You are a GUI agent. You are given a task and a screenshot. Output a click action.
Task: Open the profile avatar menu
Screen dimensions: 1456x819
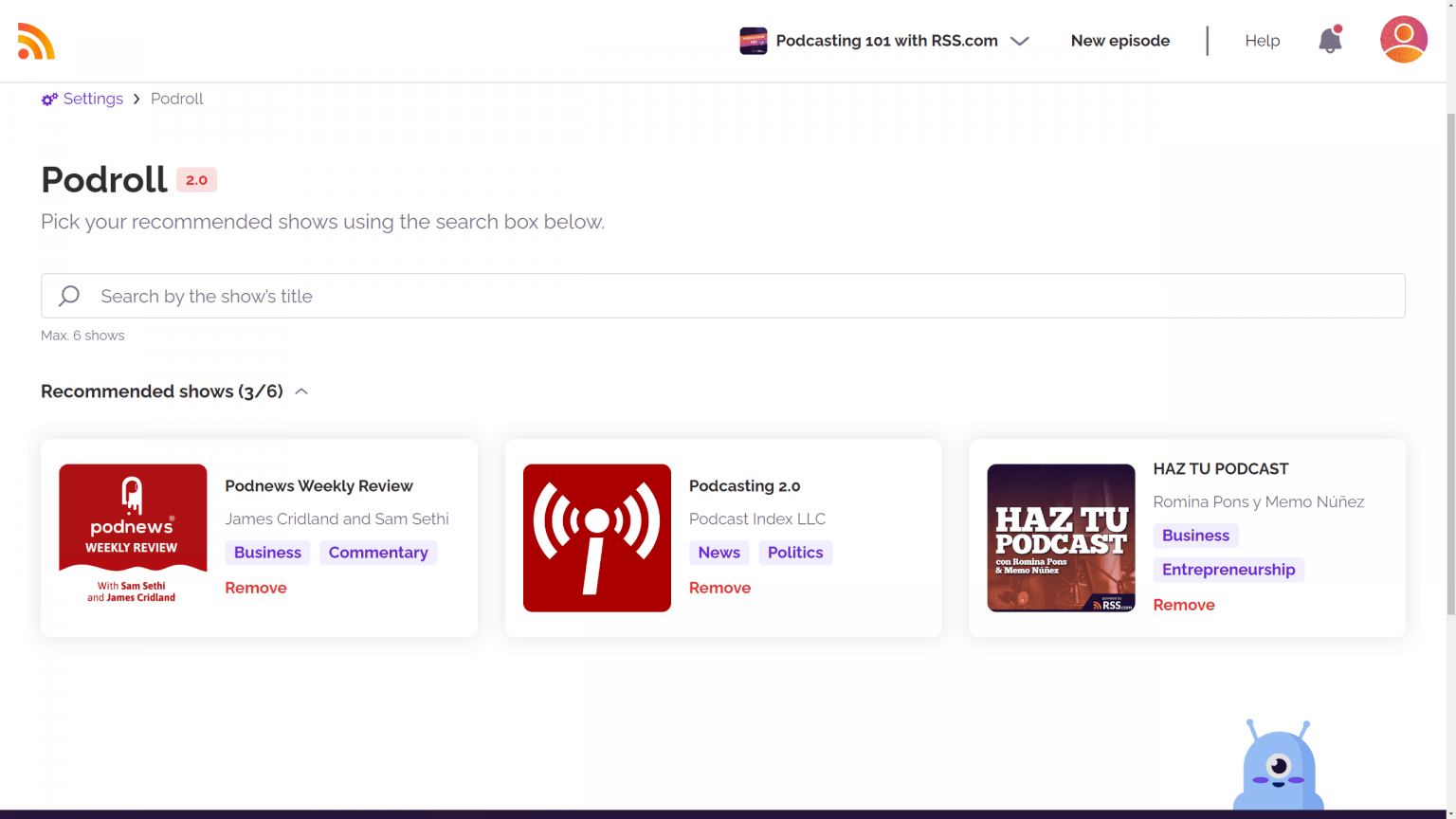point(1403,39)
